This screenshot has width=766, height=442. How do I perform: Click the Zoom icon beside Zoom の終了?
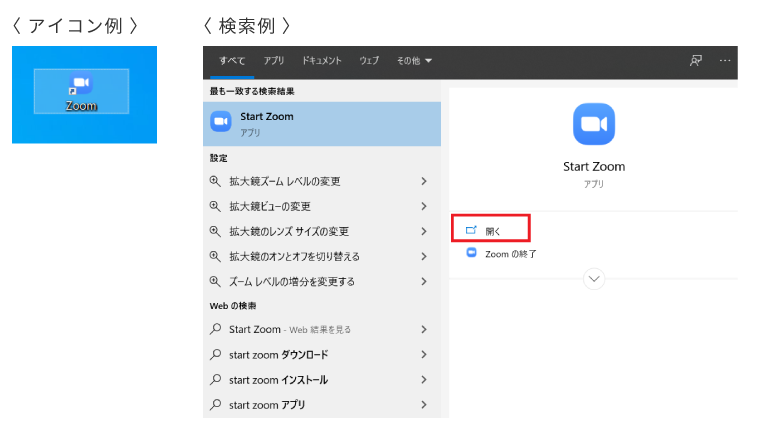[471, 253]
